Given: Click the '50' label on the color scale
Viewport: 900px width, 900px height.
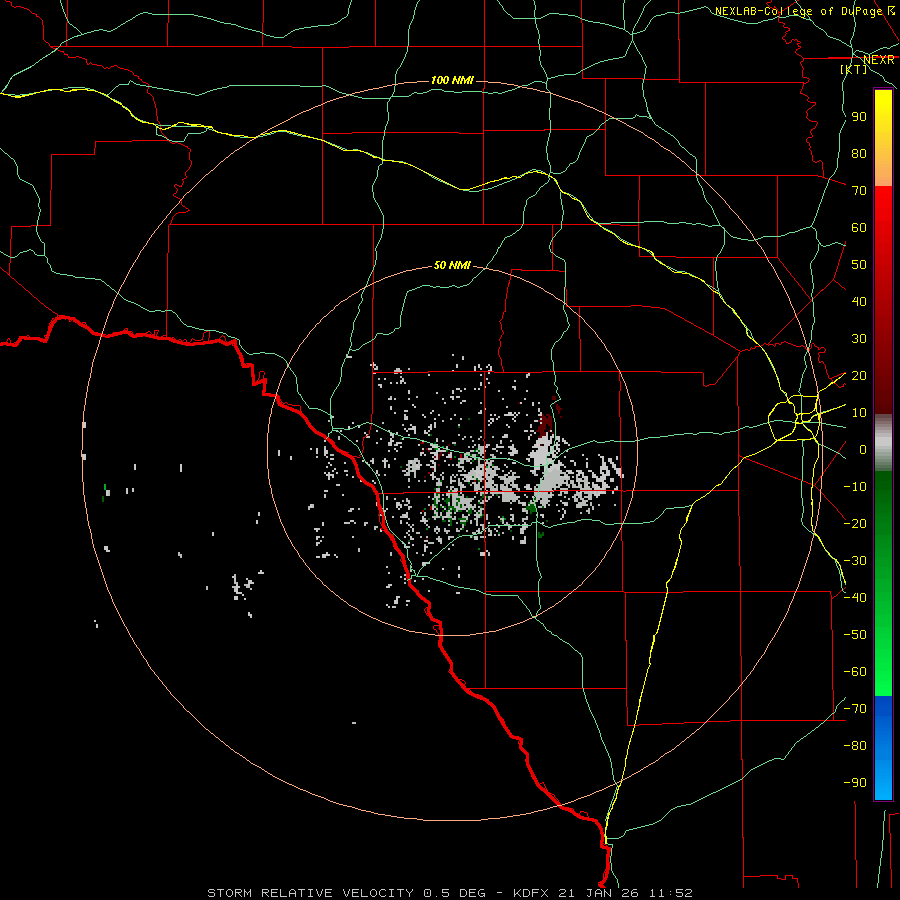Looking at the screenshot, I should click(x=859, y=265).
